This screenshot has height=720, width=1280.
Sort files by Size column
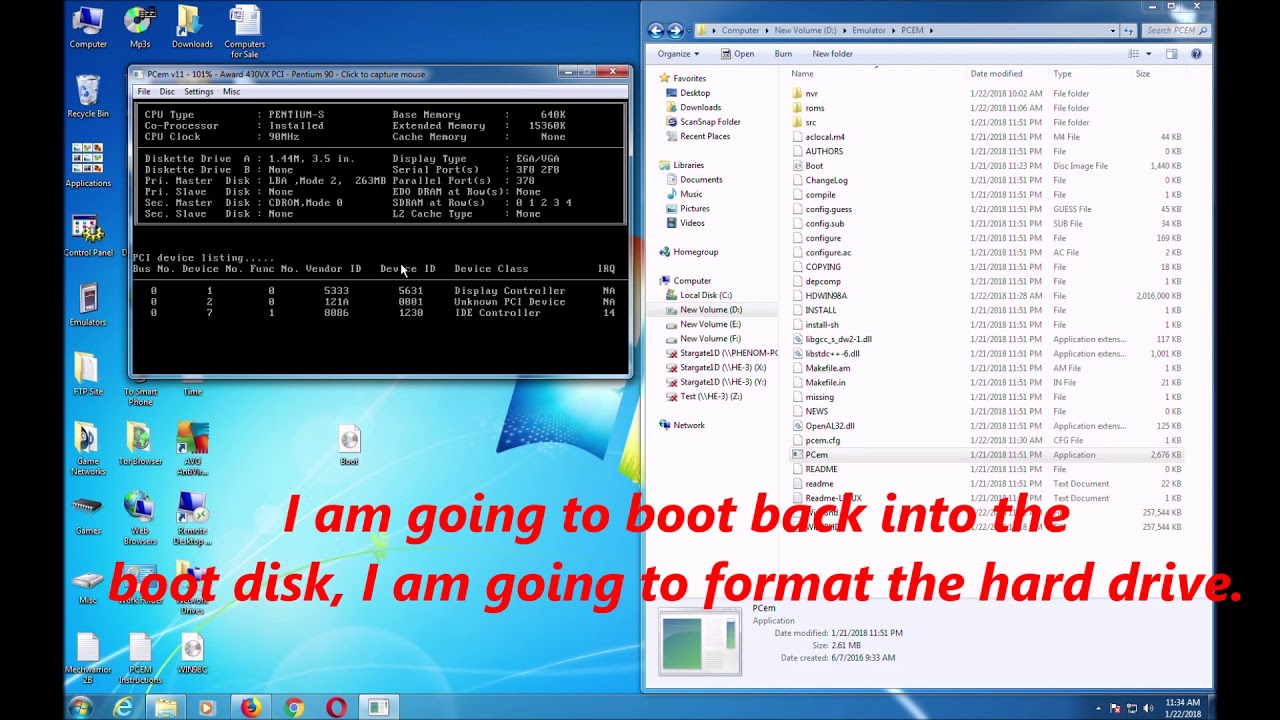(x=1142, y=74)
